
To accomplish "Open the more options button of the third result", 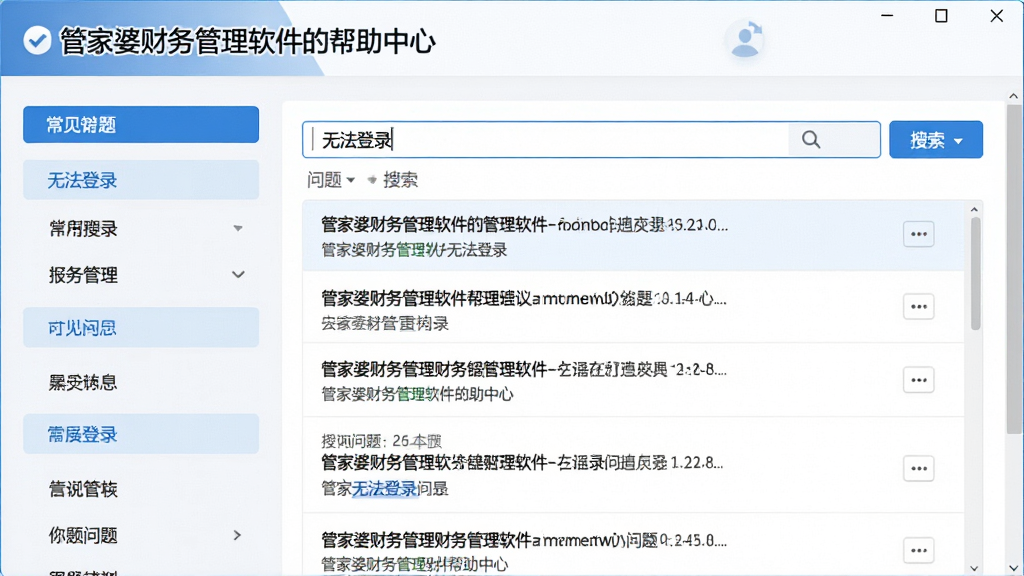I will (x=919, y=379).
